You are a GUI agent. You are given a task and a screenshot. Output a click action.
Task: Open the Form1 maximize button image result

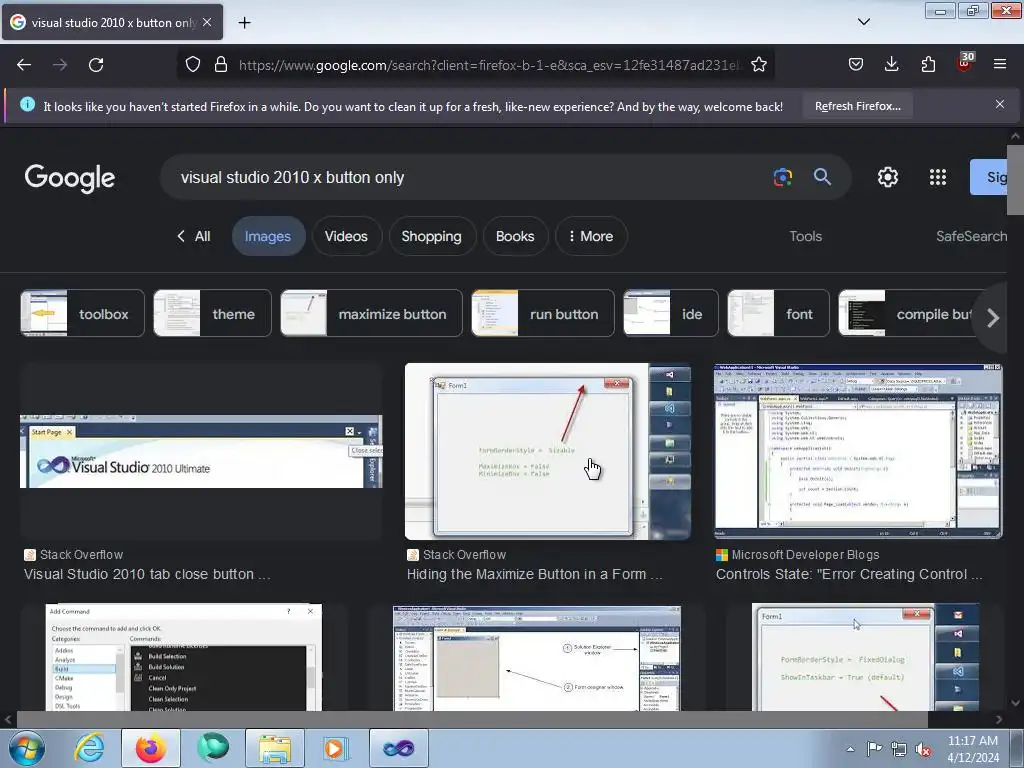tap(547, 451)
